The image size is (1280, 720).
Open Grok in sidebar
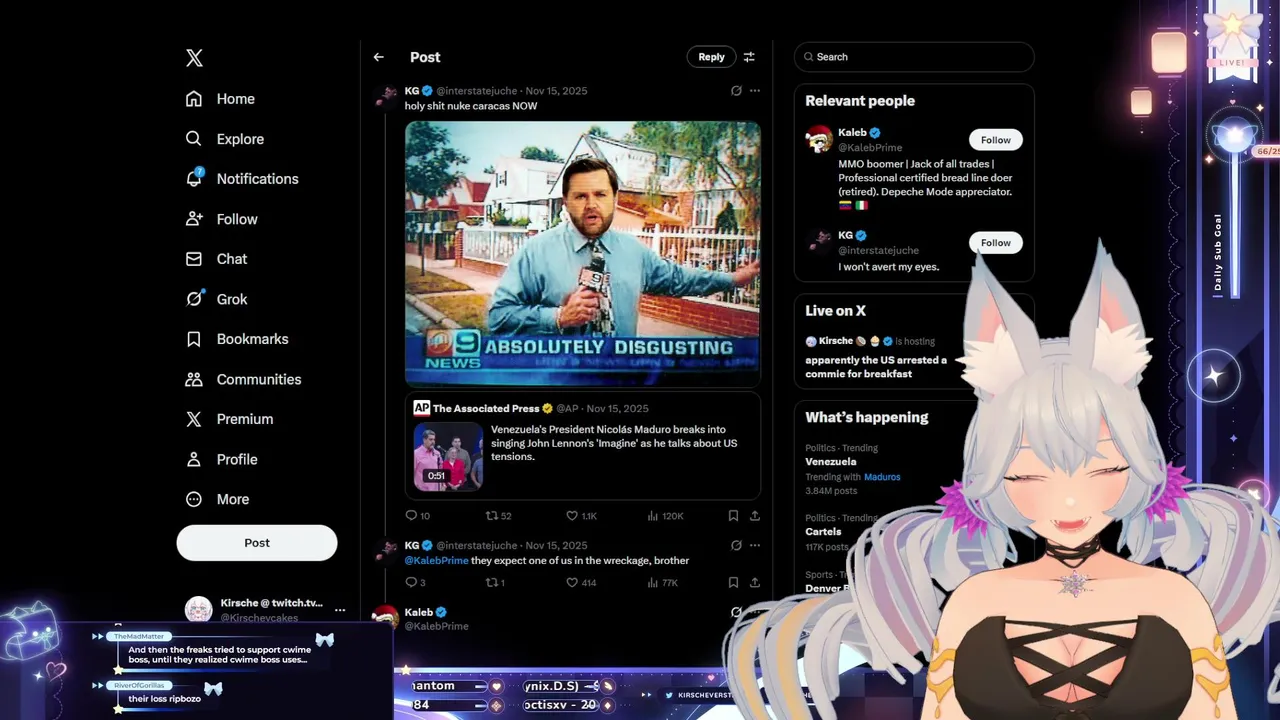(x=216, y=299)
